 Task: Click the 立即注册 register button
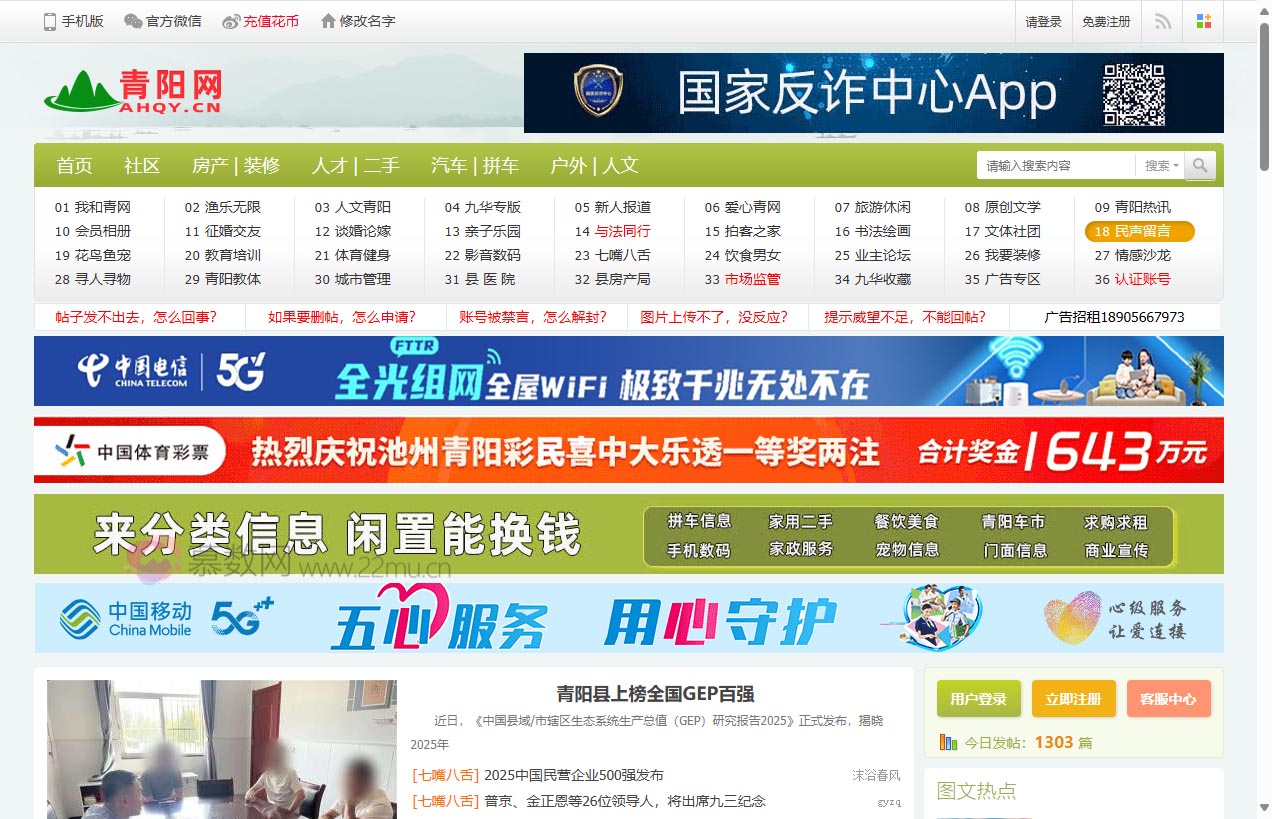[x=1073, y=699]
